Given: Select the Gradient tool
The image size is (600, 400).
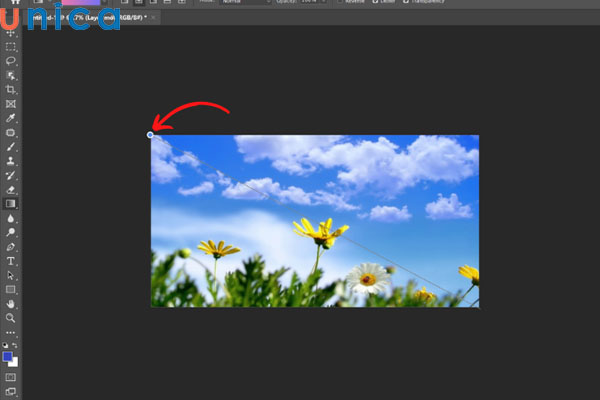Looking at the screenshot, I should coord(10,204).
